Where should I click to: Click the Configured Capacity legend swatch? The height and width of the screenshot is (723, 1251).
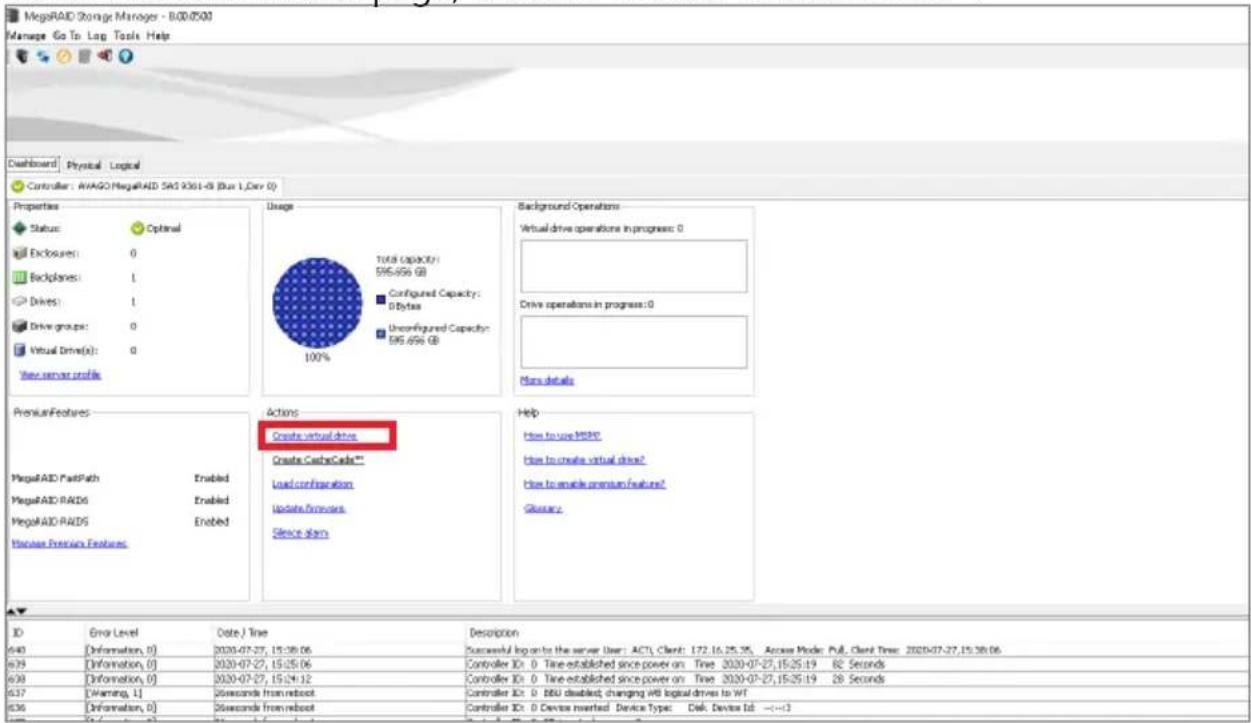pos(381,298)
